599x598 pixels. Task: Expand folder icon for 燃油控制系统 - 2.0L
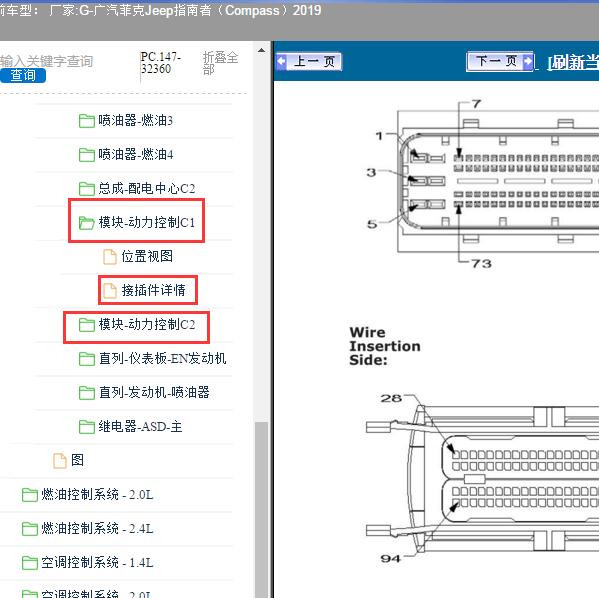coord(30,495)
